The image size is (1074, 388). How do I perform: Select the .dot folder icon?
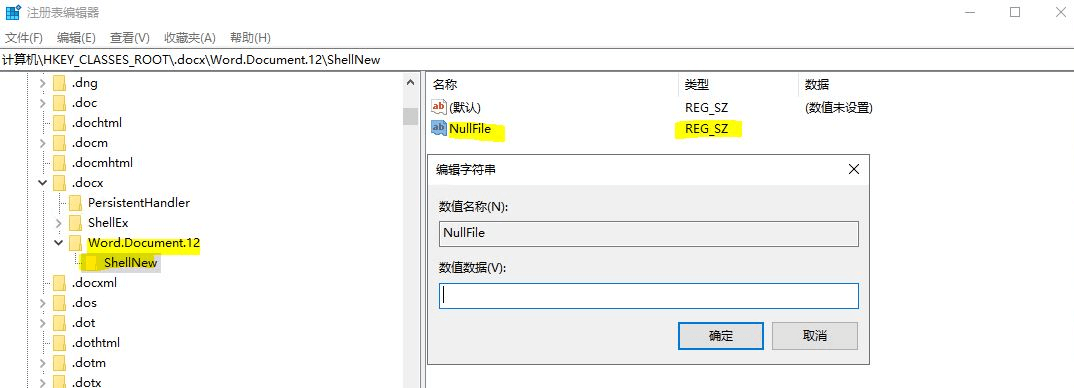click(60, 323)
